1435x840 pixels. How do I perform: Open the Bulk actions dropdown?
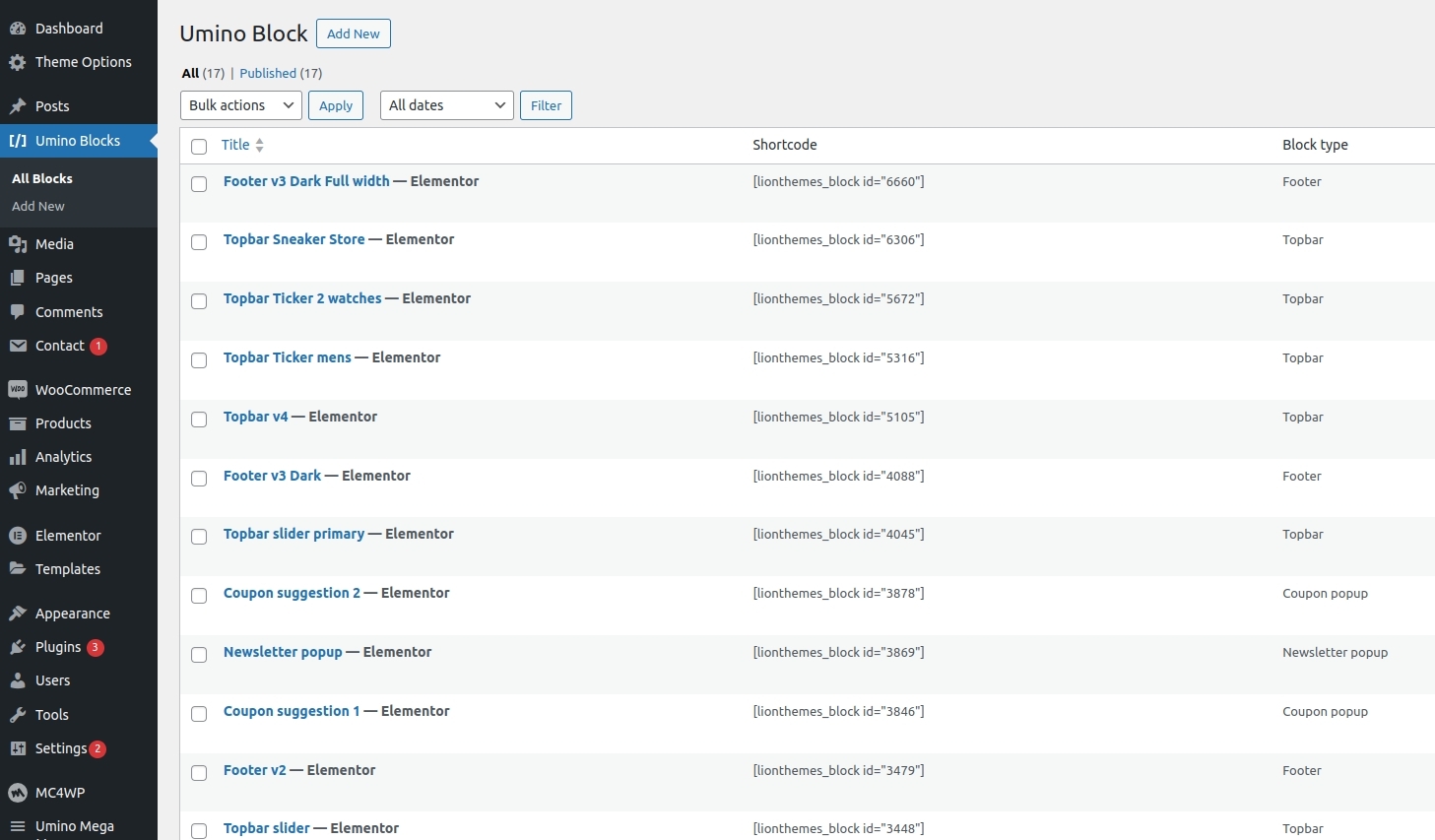[241, 105]
